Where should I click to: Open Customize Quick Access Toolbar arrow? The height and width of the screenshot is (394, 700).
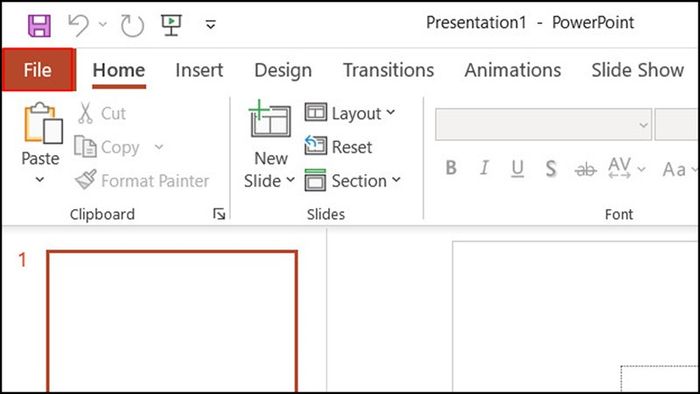tap(211, 25)
